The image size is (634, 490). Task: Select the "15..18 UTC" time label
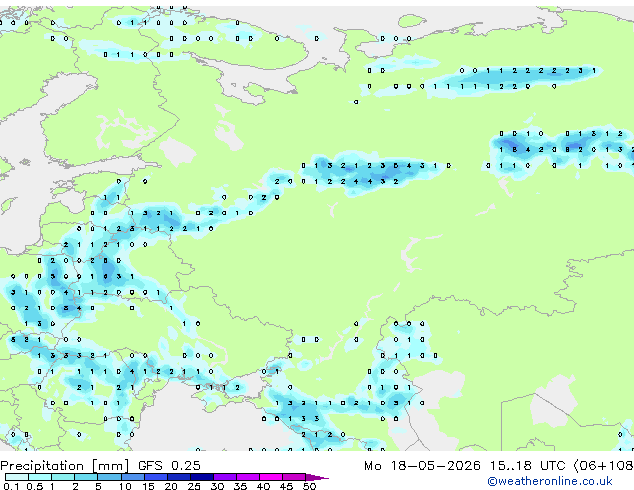527,466
